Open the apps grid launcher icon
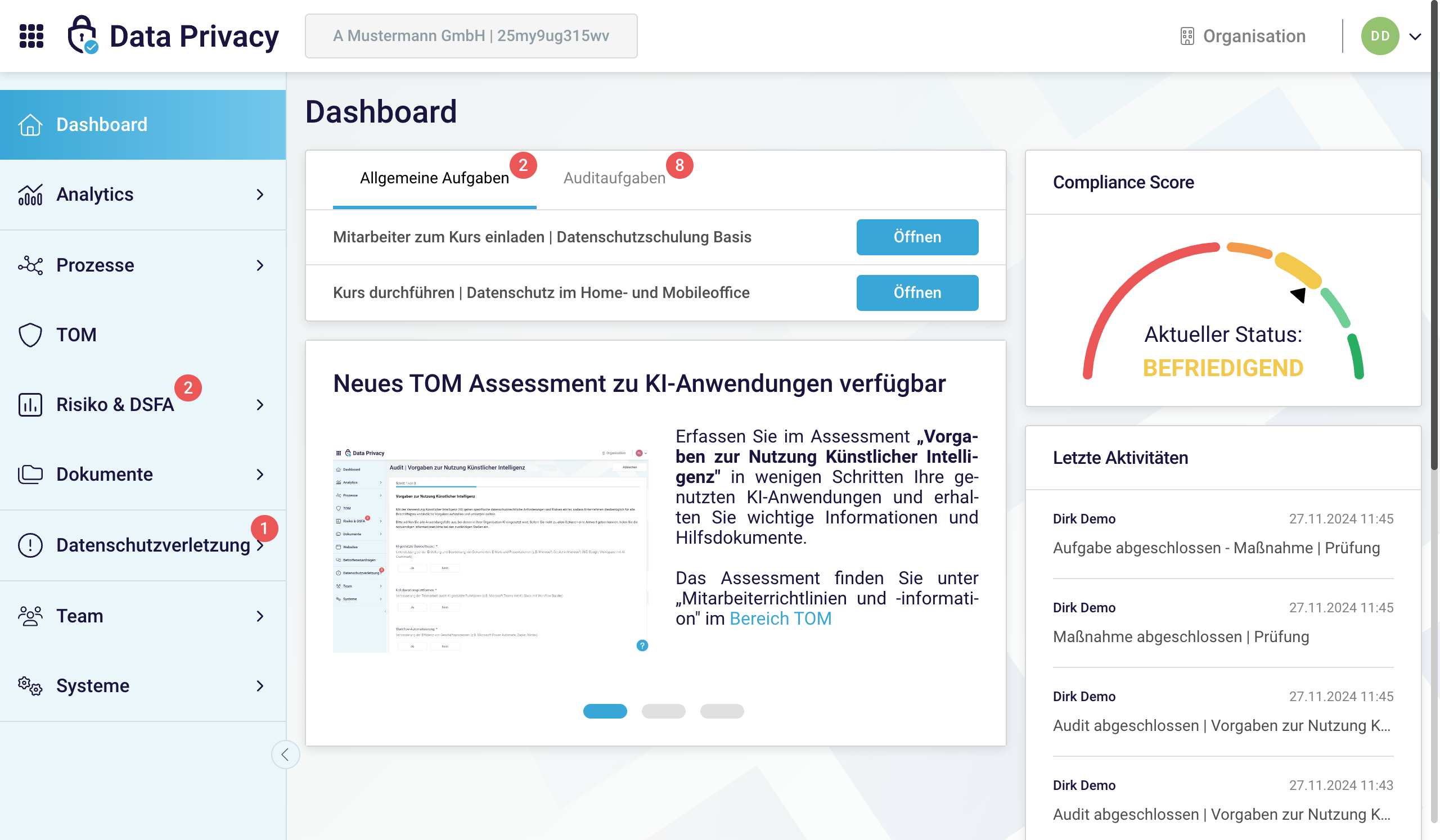Viewport: 1440px width, 840px height. [31, 36]
